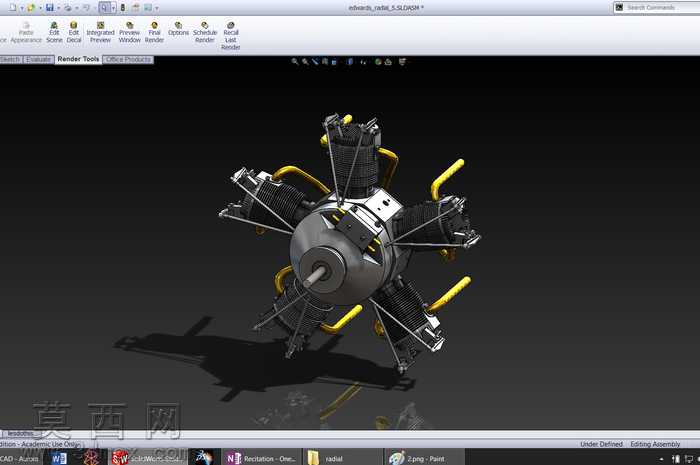
Task: Open the radial folder taskbar button
Action: coord(342,458)
